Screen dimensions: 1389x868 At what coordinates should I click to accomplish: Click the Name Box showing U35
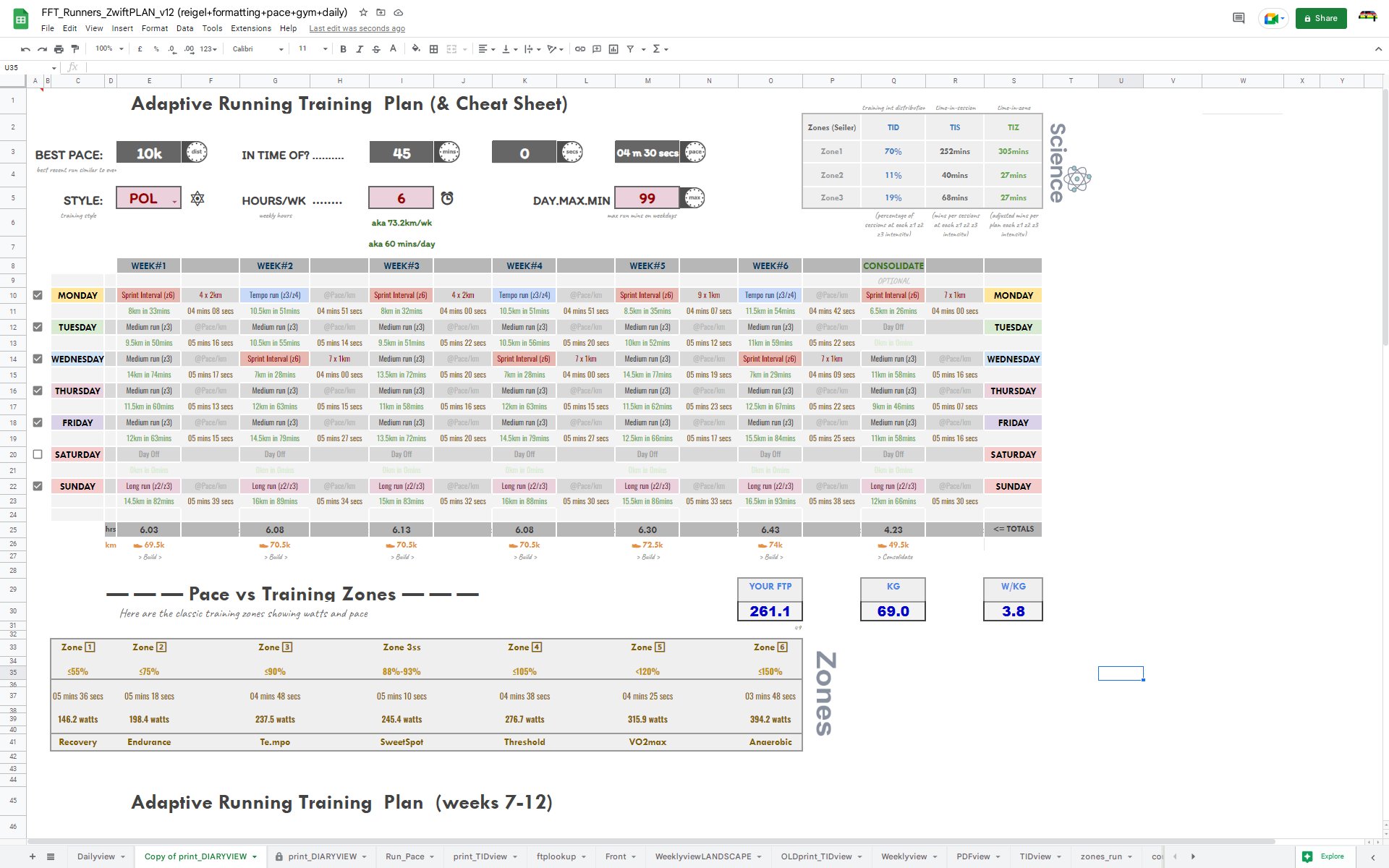click(27, 67)
